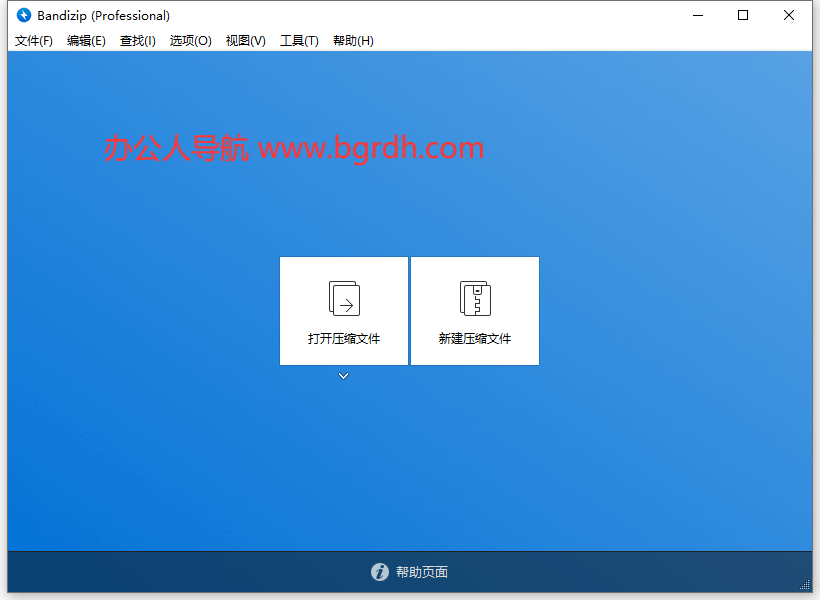Open the 帮助 menu
Screen dimensions: 820x600
click(352, 40)
